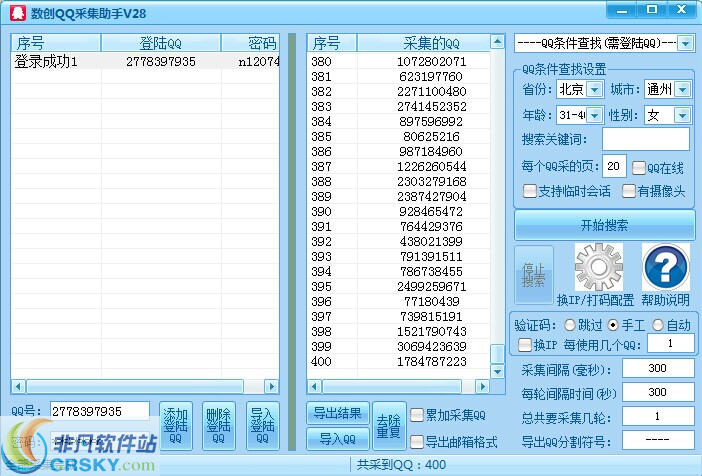Click 序号 header of the login list

56,43
